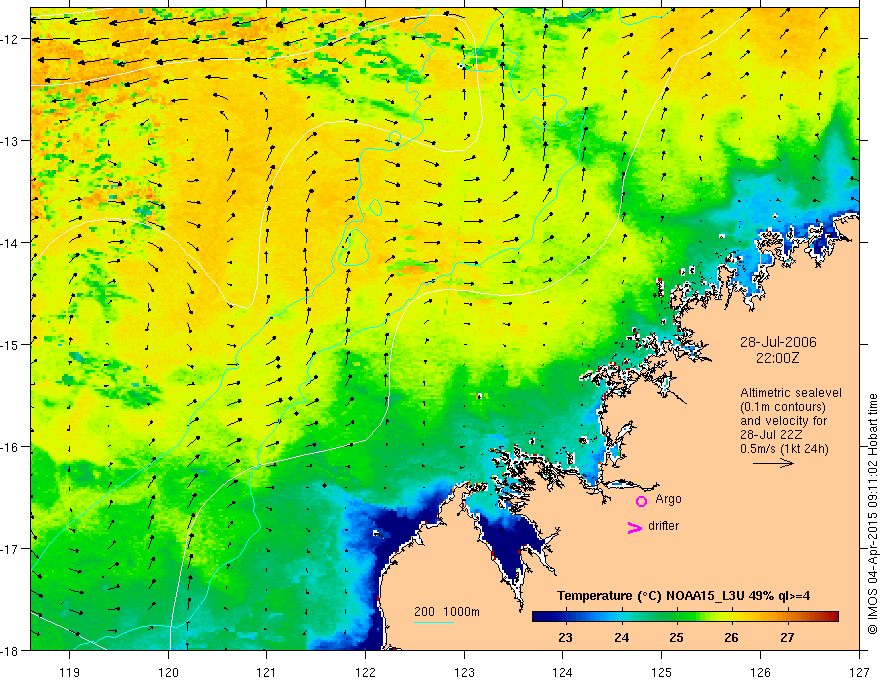Click the '200 1000m' depth legend text

[x=447, y=612]
